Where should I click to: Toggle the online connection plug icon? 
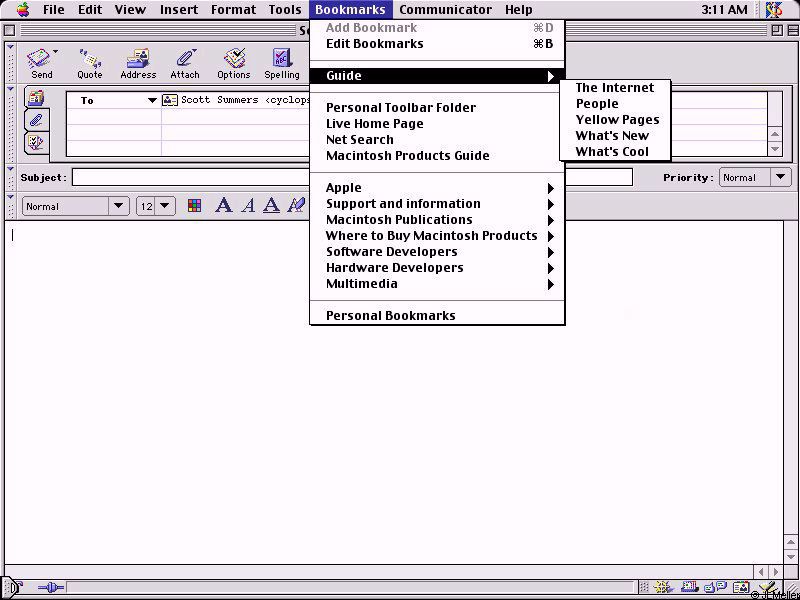(x=51, y=588)
